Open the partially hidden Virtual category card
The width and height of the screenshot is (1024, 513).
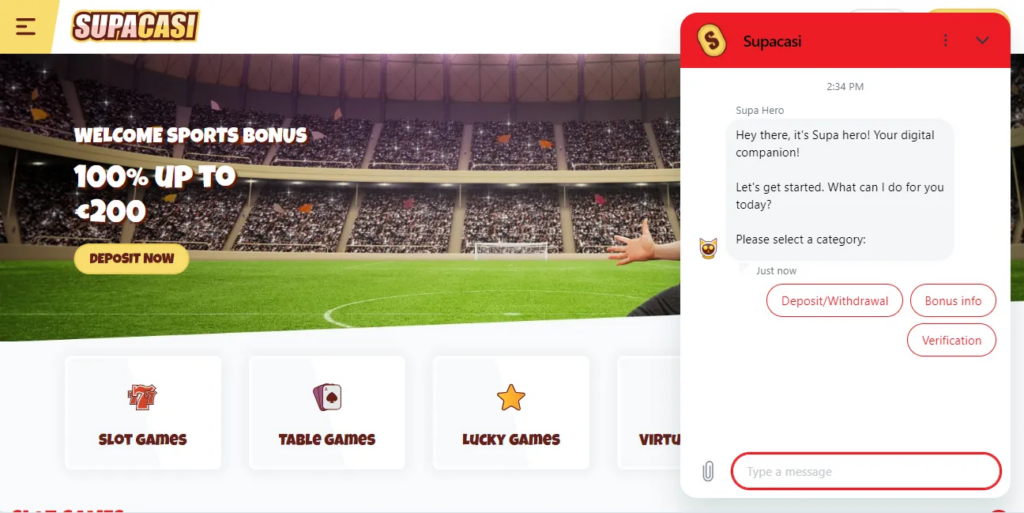point(648,412)
